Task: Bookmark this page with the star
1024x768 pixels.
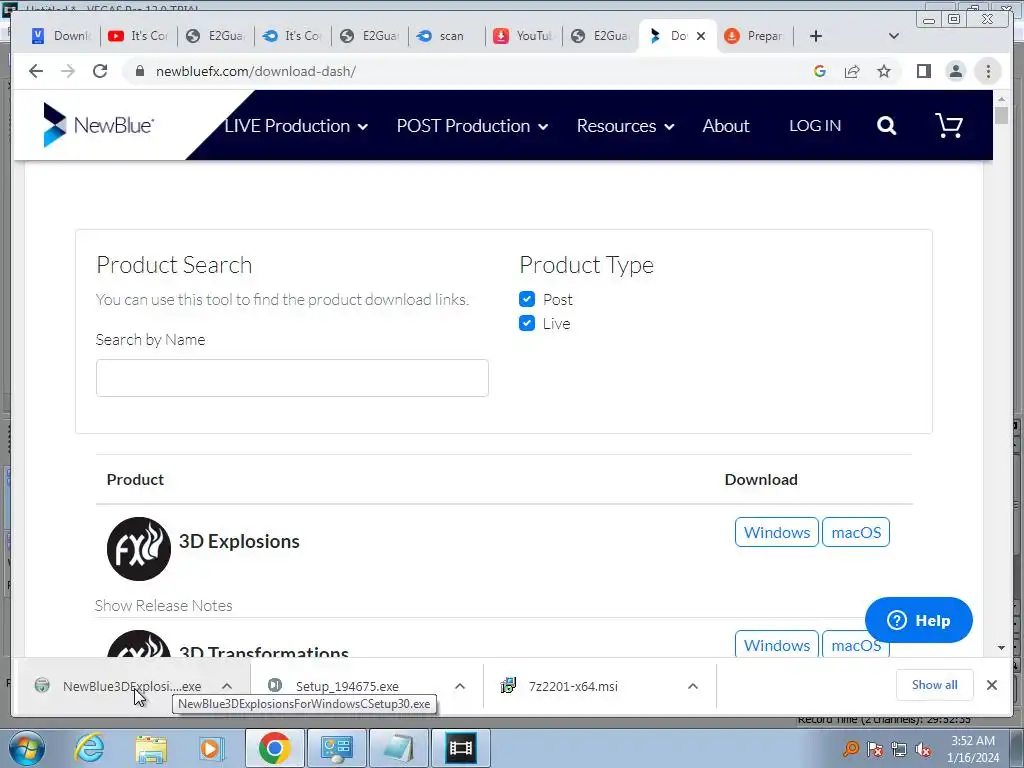Action: (x=884, y=71)
